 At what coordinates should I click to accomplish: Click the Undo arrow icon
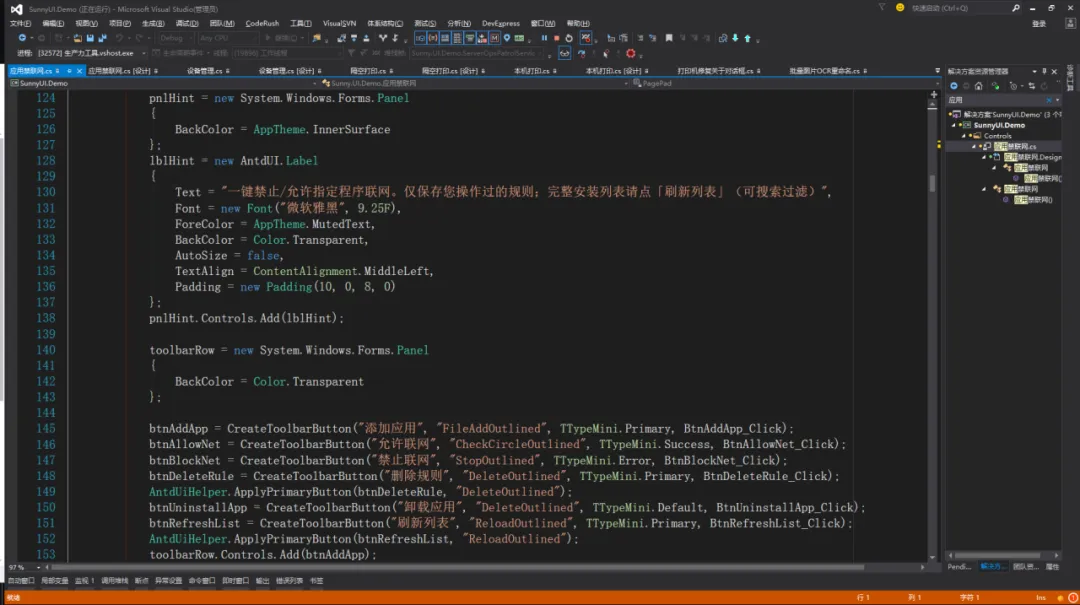[119, 39]
